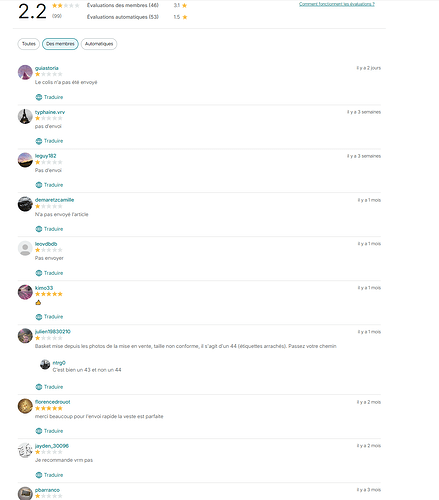Click ntrg0's small reply avatar
This screenshot has width=439, height=500.
pyautogui.click(x=45, y=364)
